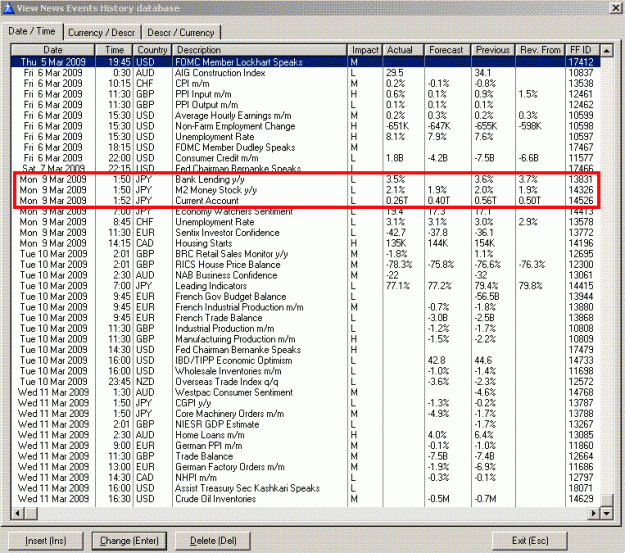Select the AIG Construction Index row
Screen dimensions: 625x553
tap(306, 73)
